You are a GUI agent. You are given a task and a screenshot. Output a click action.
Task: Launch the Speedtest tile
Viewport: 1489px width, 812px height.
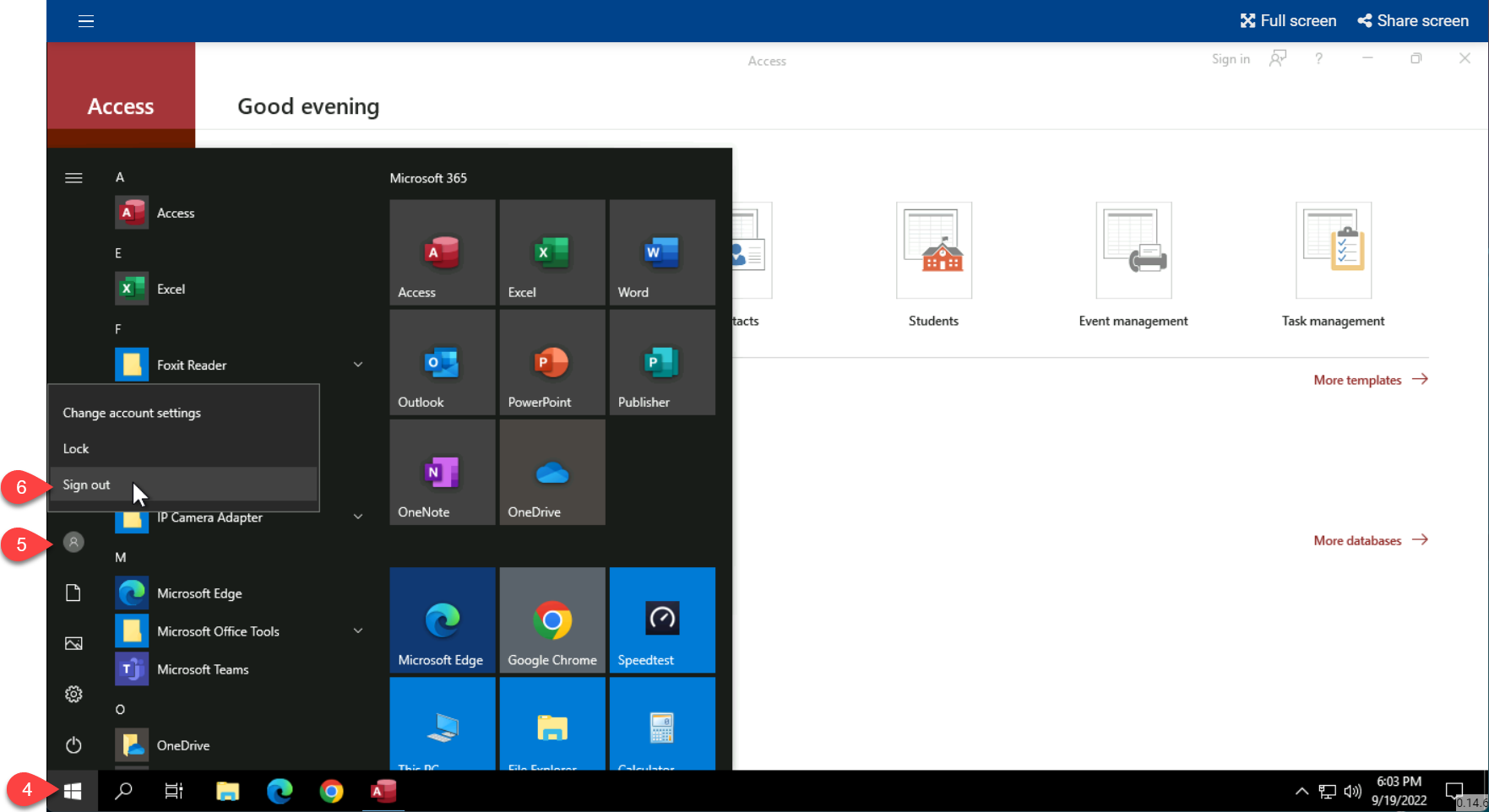click(x=661, y=620)
